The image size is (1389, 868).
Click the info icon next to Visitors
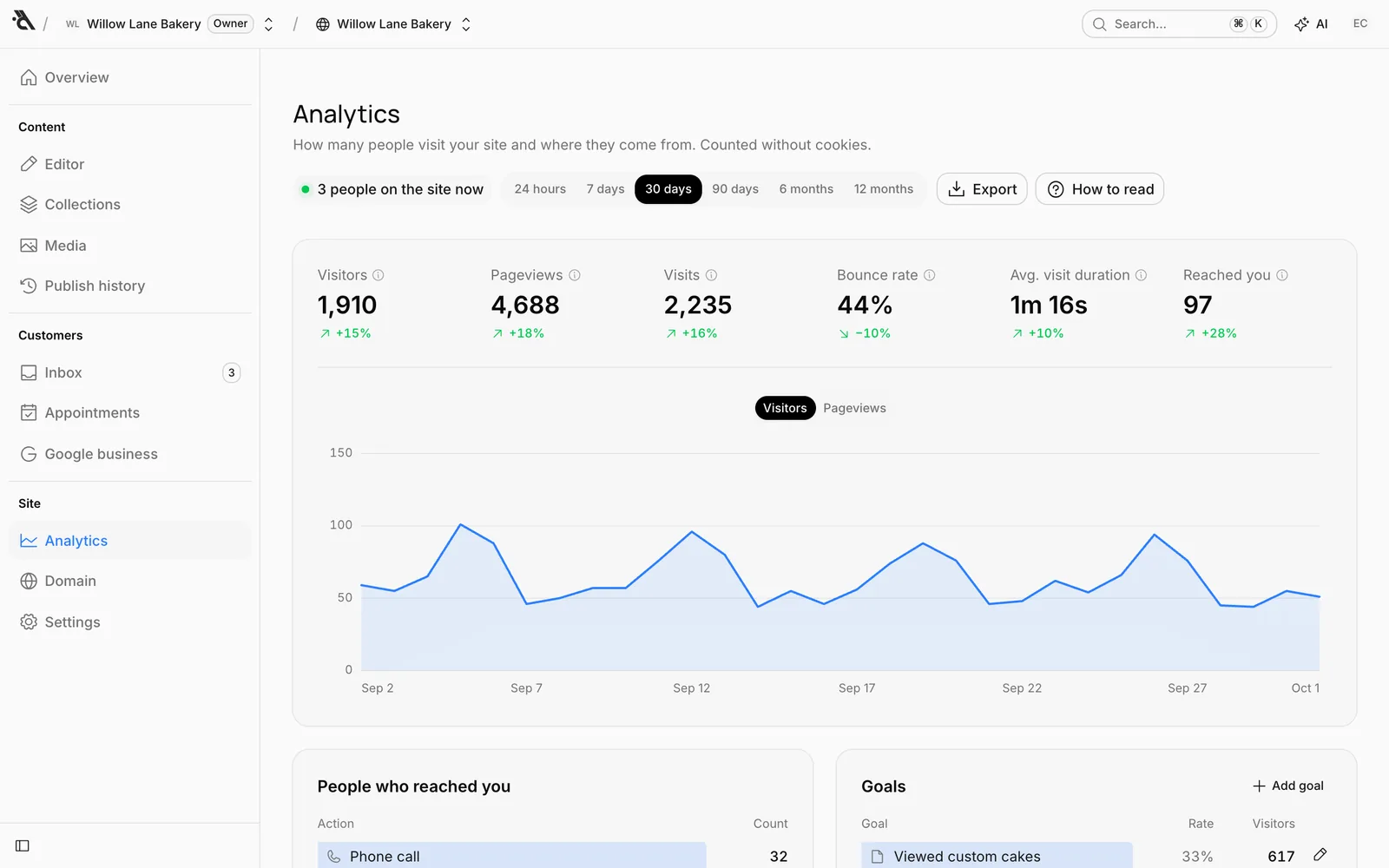tap(379, 275)
